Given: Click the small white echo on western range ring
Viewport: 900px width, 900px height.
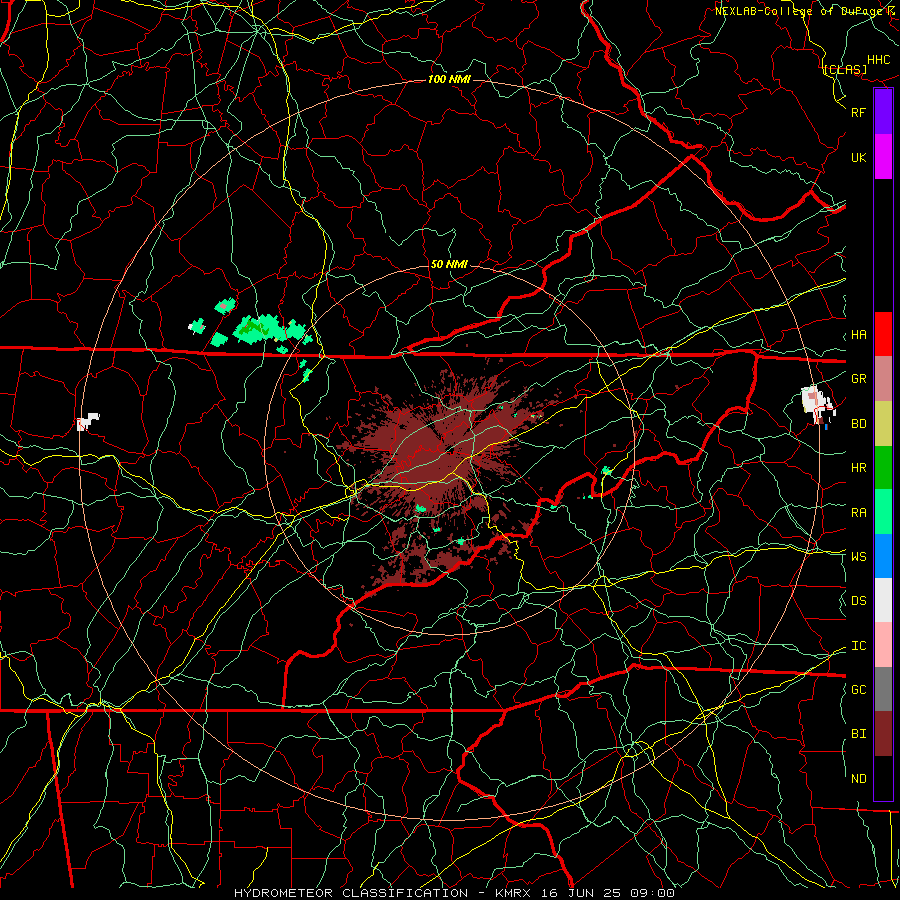Looking at the screenshot, I should [88, 421].
